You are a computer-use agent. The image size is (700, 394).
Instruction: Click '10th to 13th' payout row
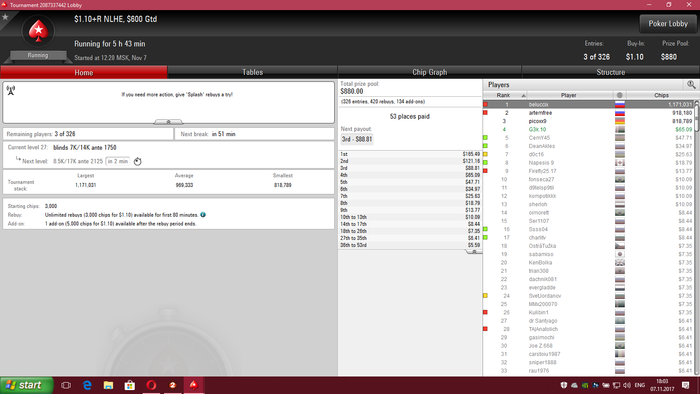pyautogui.click(x=410, y=217)
